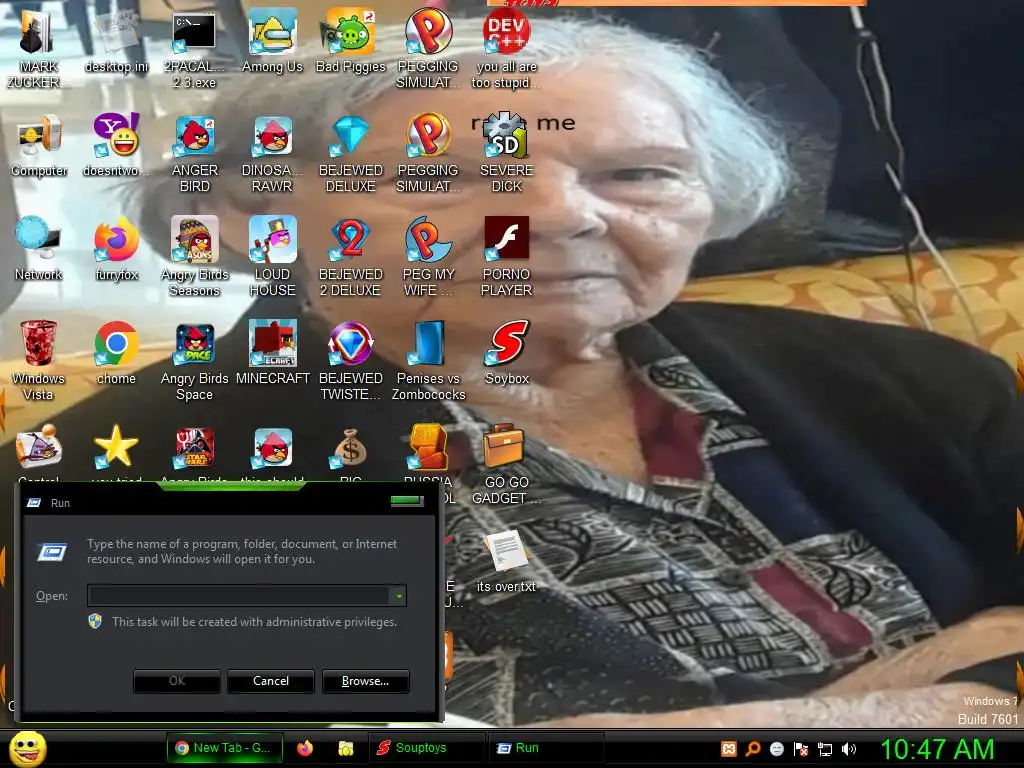Launch BEJEWED DELUXE shortcut
This screenshot has height=768, width=1024.
[x=351, y=153]
